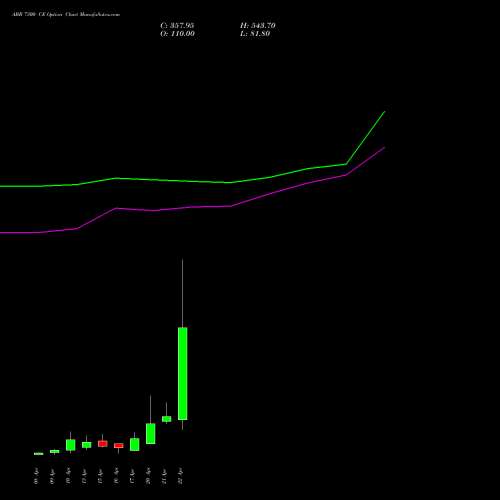Viewport: 500px width, 500px height.
Task: Click the 20 Apr date axis label
Action: [149, 476]
